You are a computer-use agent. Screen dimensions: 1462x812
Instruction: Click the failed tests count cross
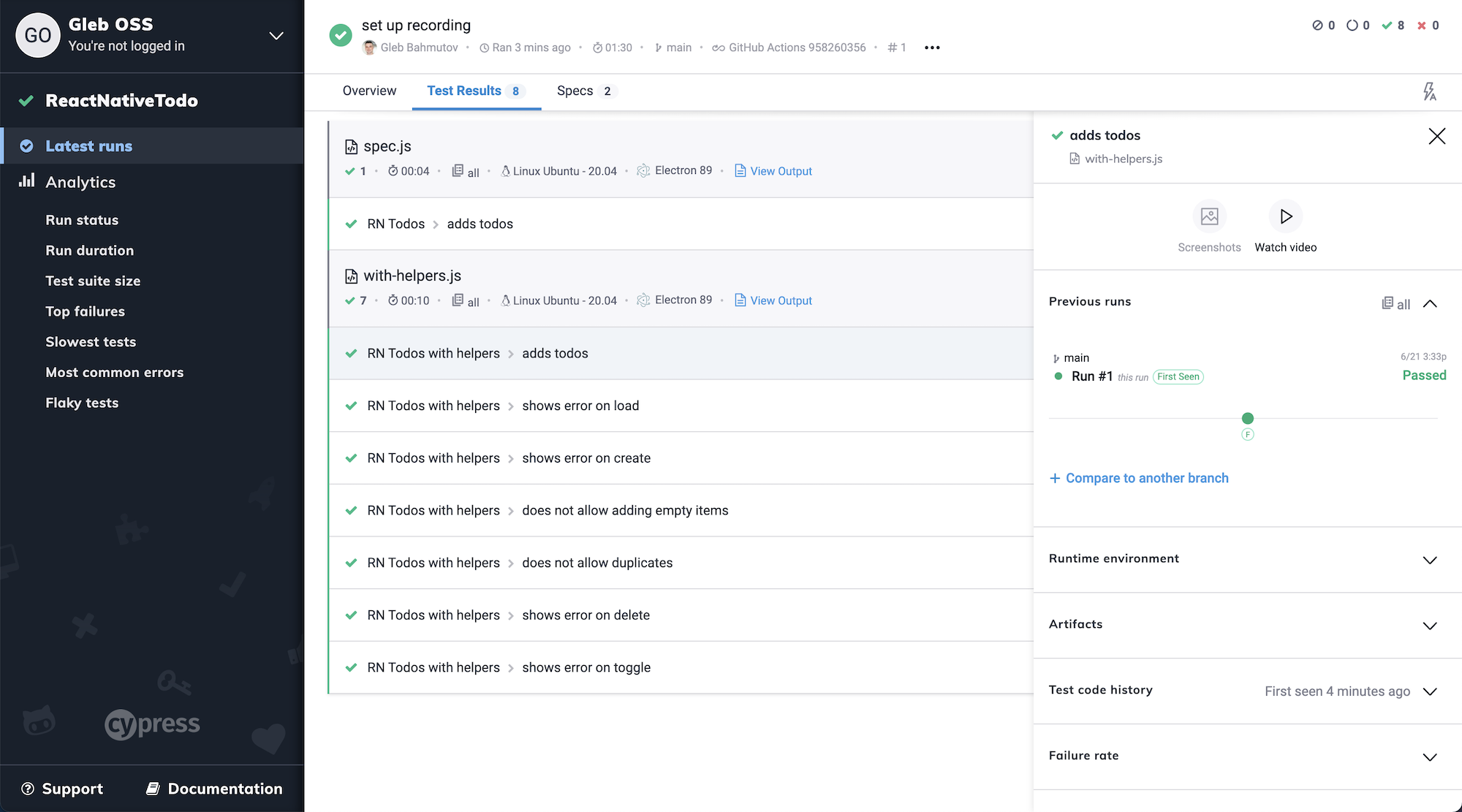pyautogui.click(x=1422, y=26)
